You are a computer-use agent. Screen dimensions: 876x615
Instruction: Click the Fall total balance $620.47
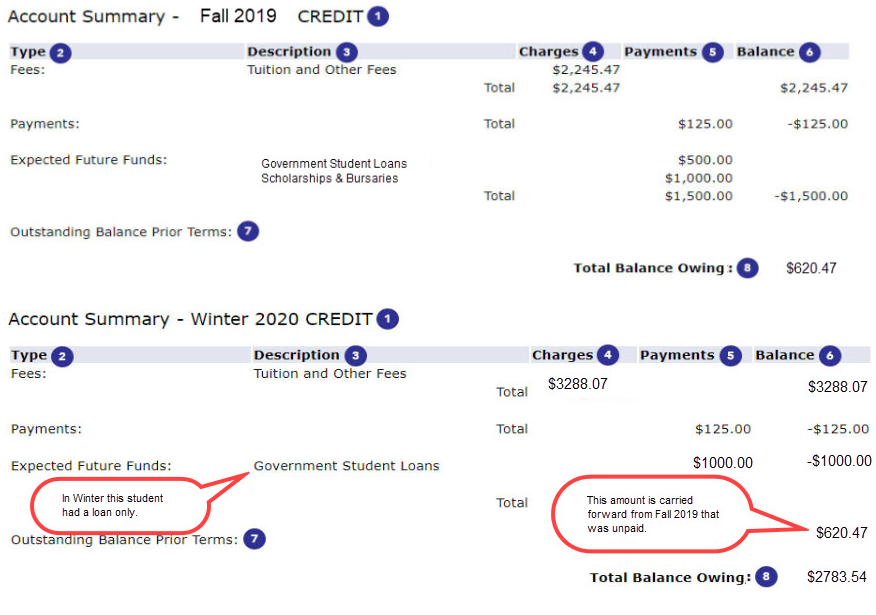(811, 268)
